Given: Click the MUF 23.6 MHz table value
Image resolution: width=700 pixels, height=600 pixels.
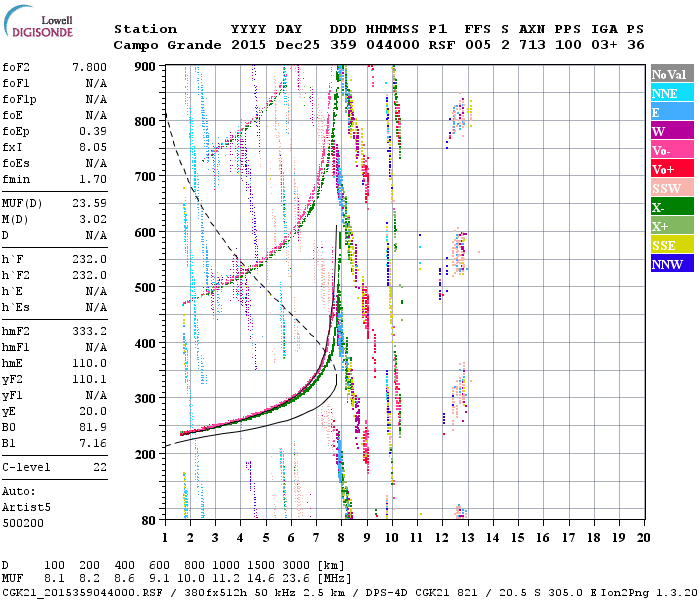Looking at the screenshot, I should [x=296, y=578].
